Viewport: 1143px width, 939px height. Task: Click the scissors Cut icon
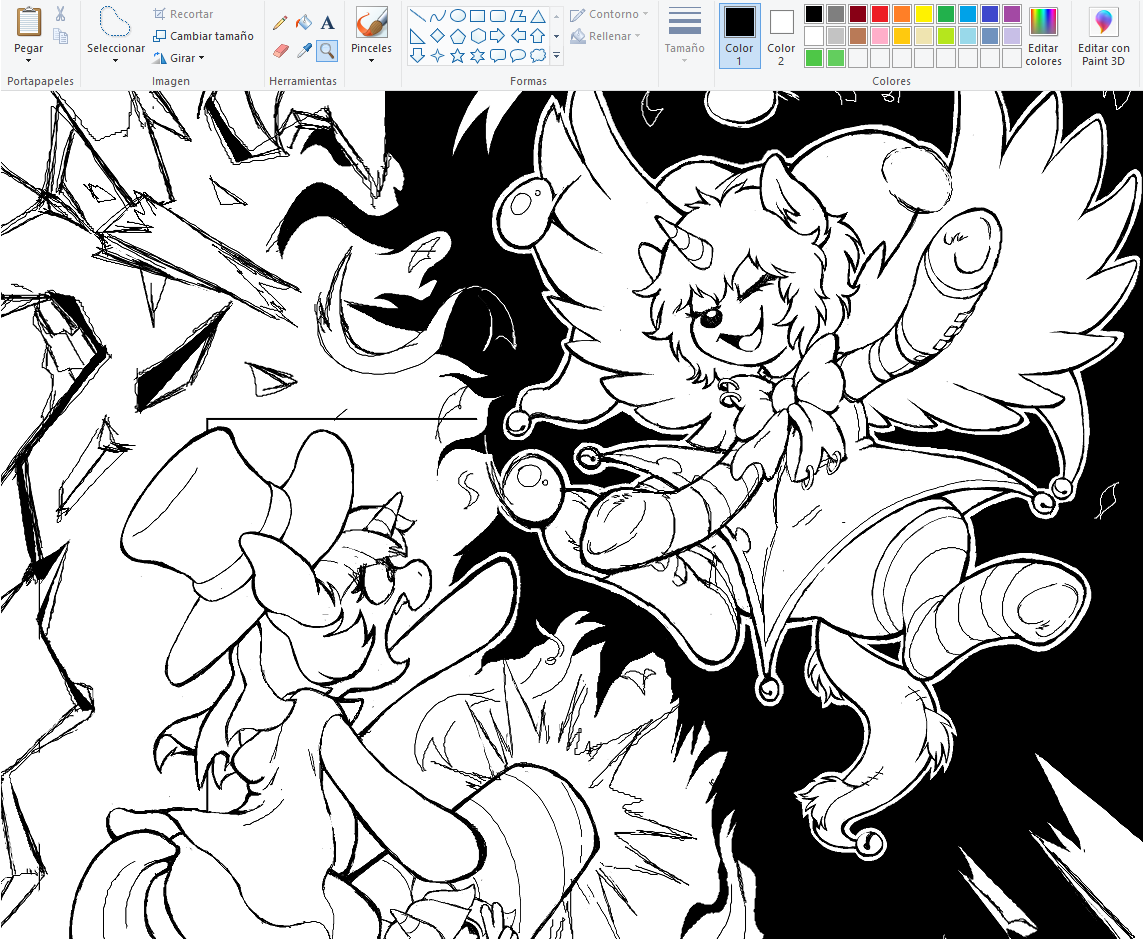point(61,14)
